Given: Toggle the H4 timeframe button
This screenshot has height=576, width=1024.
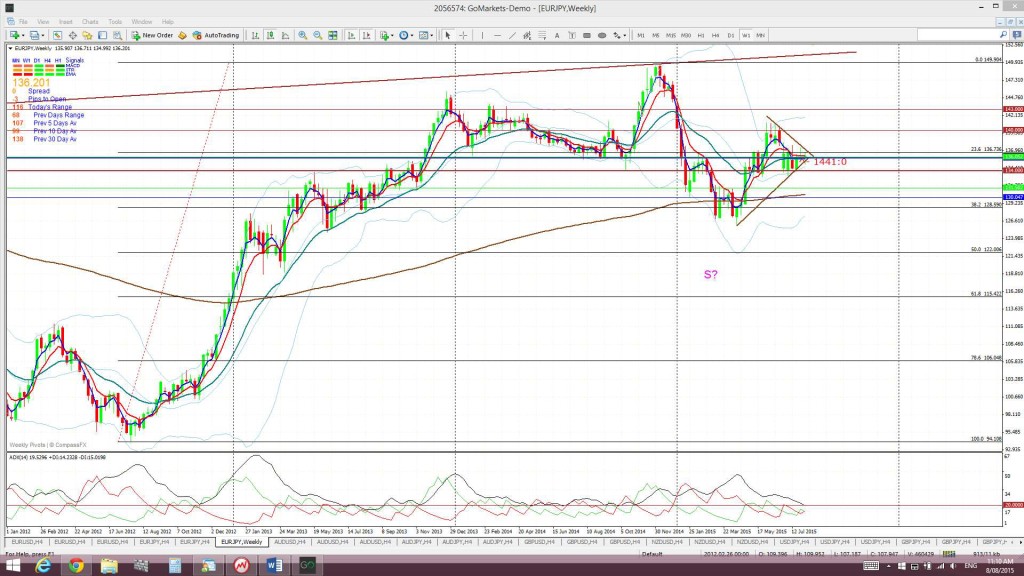Looking at the screenshot, I should point(716,35).
